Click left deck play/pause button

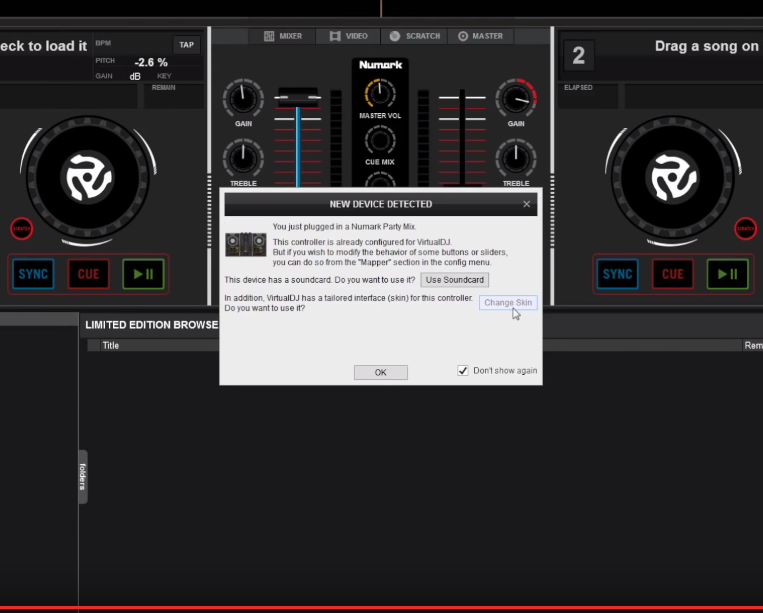coord(144,274)
